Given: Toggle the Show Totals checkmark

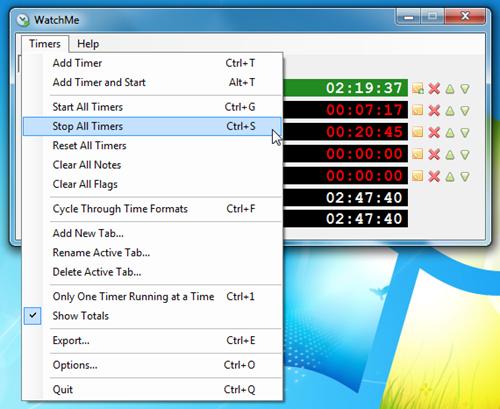Looking at the screenshot, I should [33, 315].
